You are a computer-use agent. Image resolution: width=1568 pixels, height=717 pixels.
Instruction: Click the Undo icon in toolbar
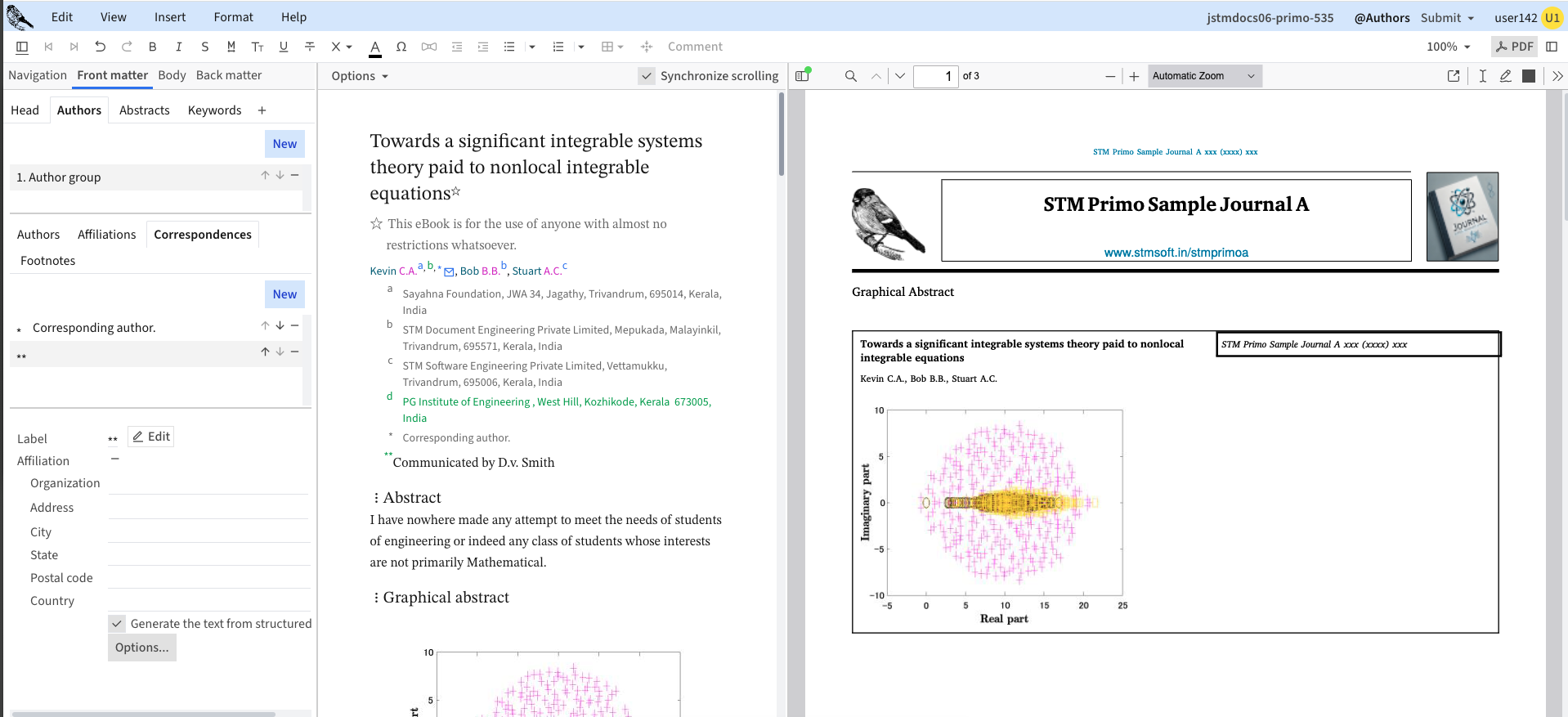click(x=100, y=47)
